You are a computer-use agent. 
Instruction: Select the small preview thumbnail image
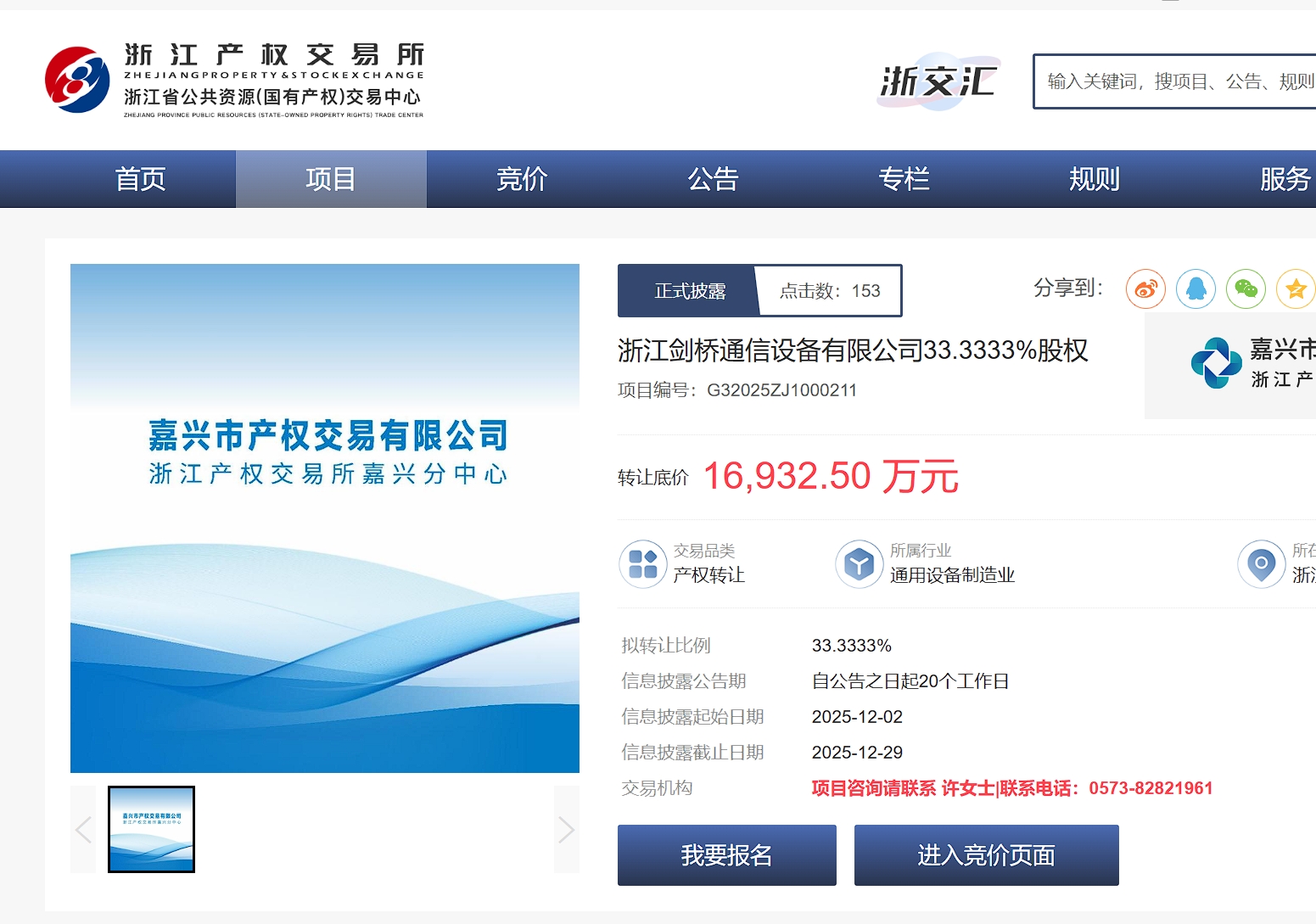[152, 829]
